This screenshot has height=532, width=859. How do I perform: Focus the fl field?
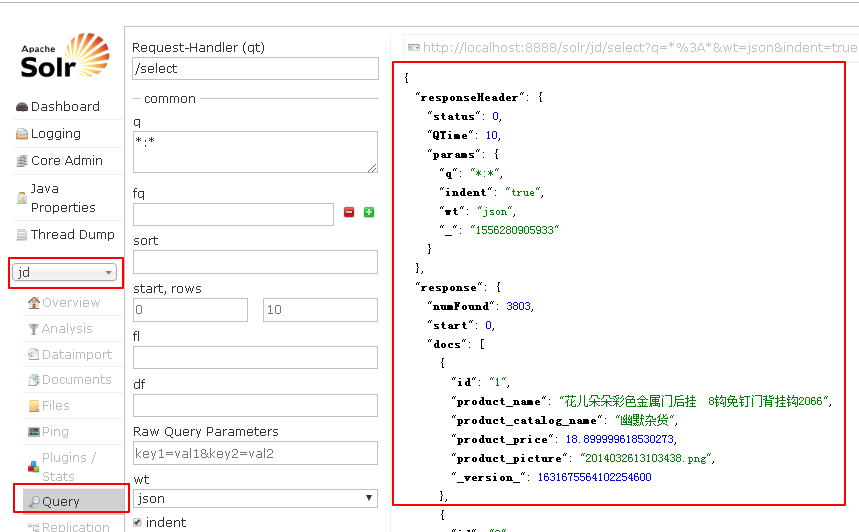(x=255, y=357)
